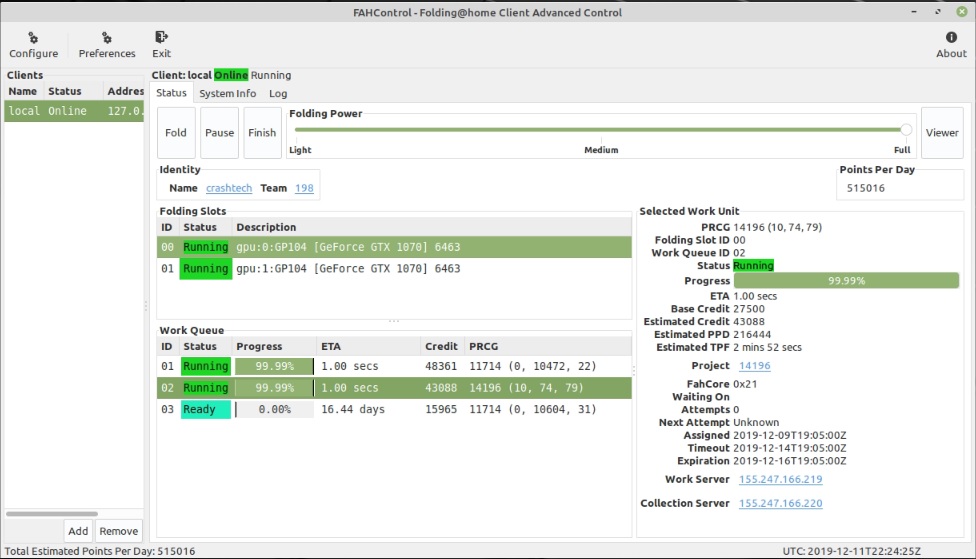Open work server 155.247.166.219 link
Image resolution: width=976 pixels, height=559 pixels.
[781, 479]
